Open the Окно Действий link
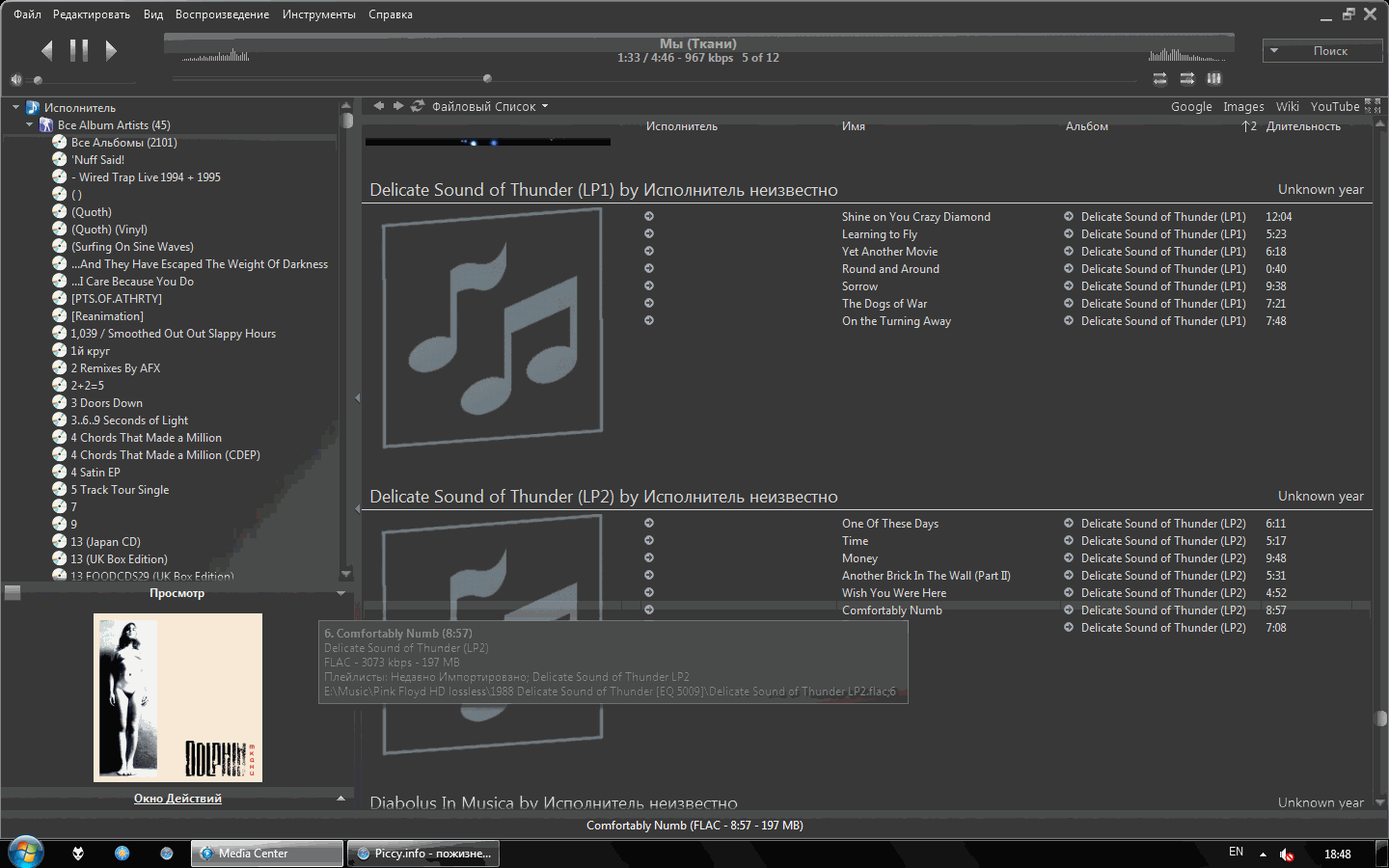The height and width of the screenshot is (868, 1389). (x=177, y=799)
